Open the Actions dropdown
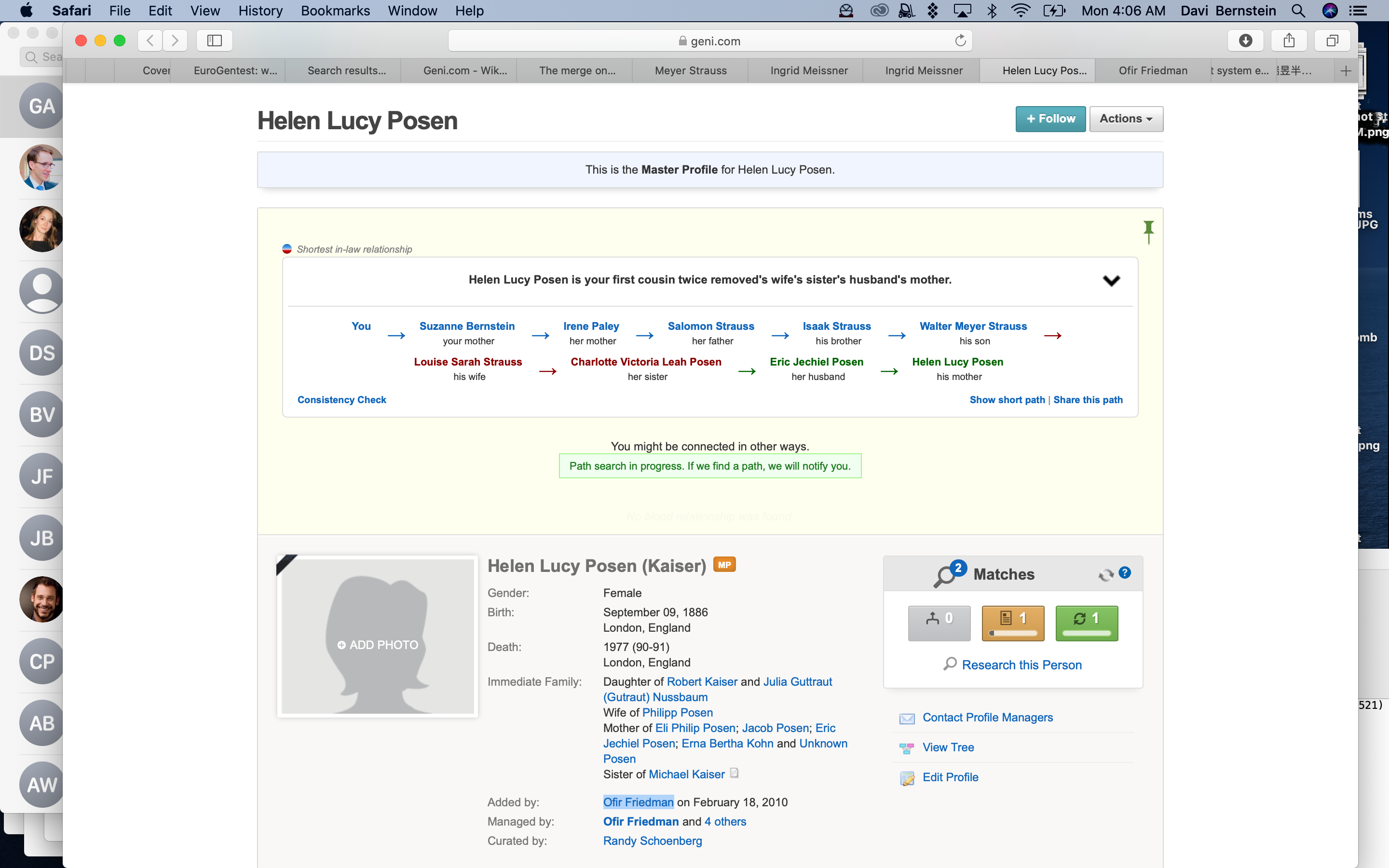The height and width of the screenshot is (868, 1389). 1126,119
